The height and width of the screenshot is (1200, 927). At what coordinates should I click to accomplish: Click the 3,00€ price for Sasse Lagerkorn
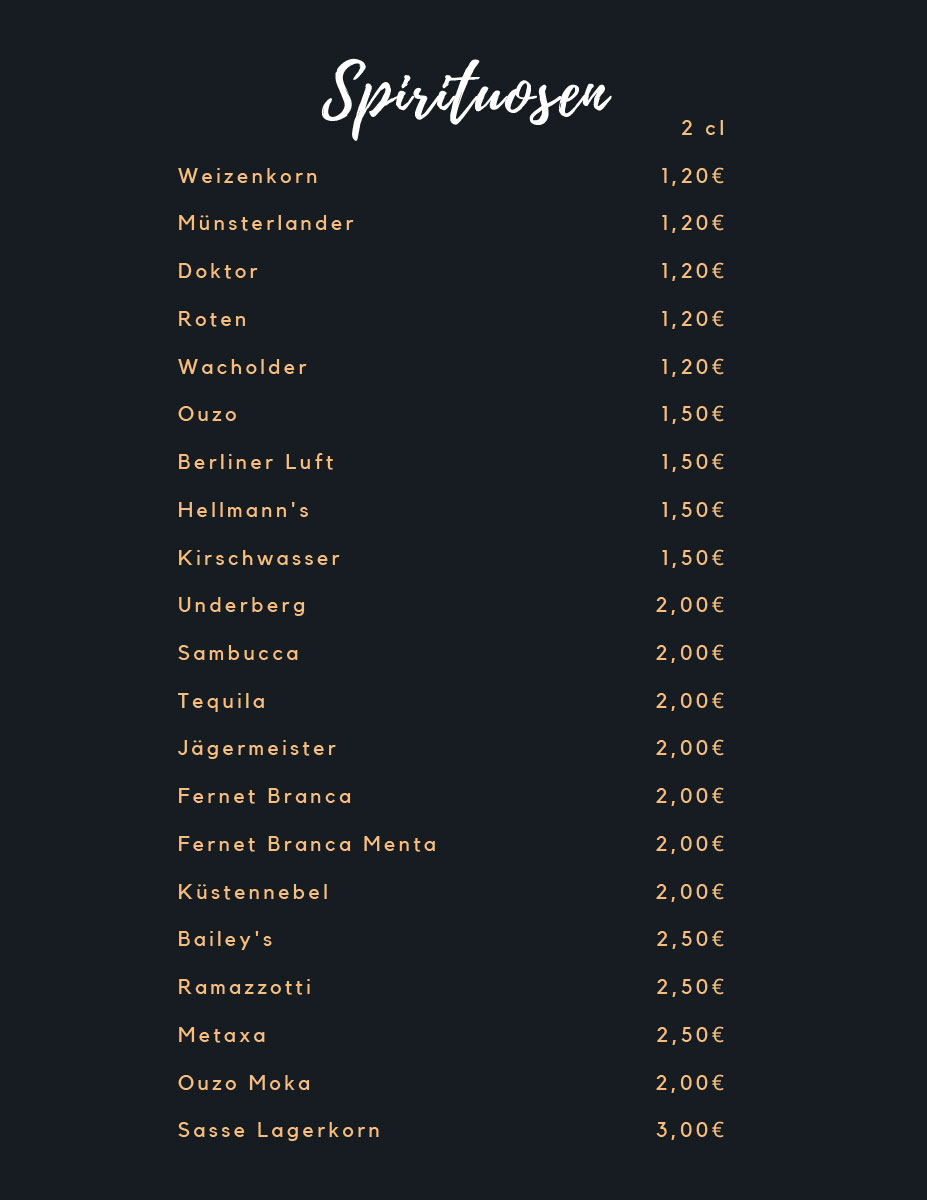point(690,1131)
